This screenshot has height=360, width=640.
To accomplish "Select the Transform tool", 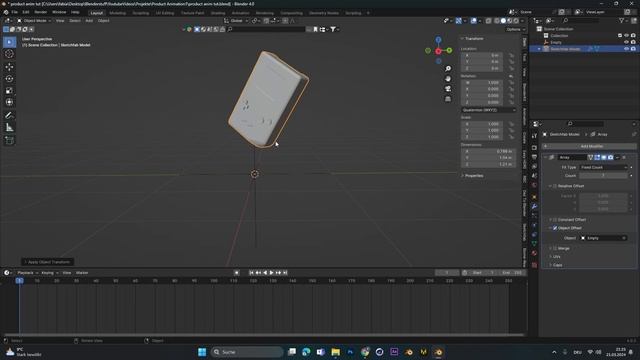I will 9,102.
